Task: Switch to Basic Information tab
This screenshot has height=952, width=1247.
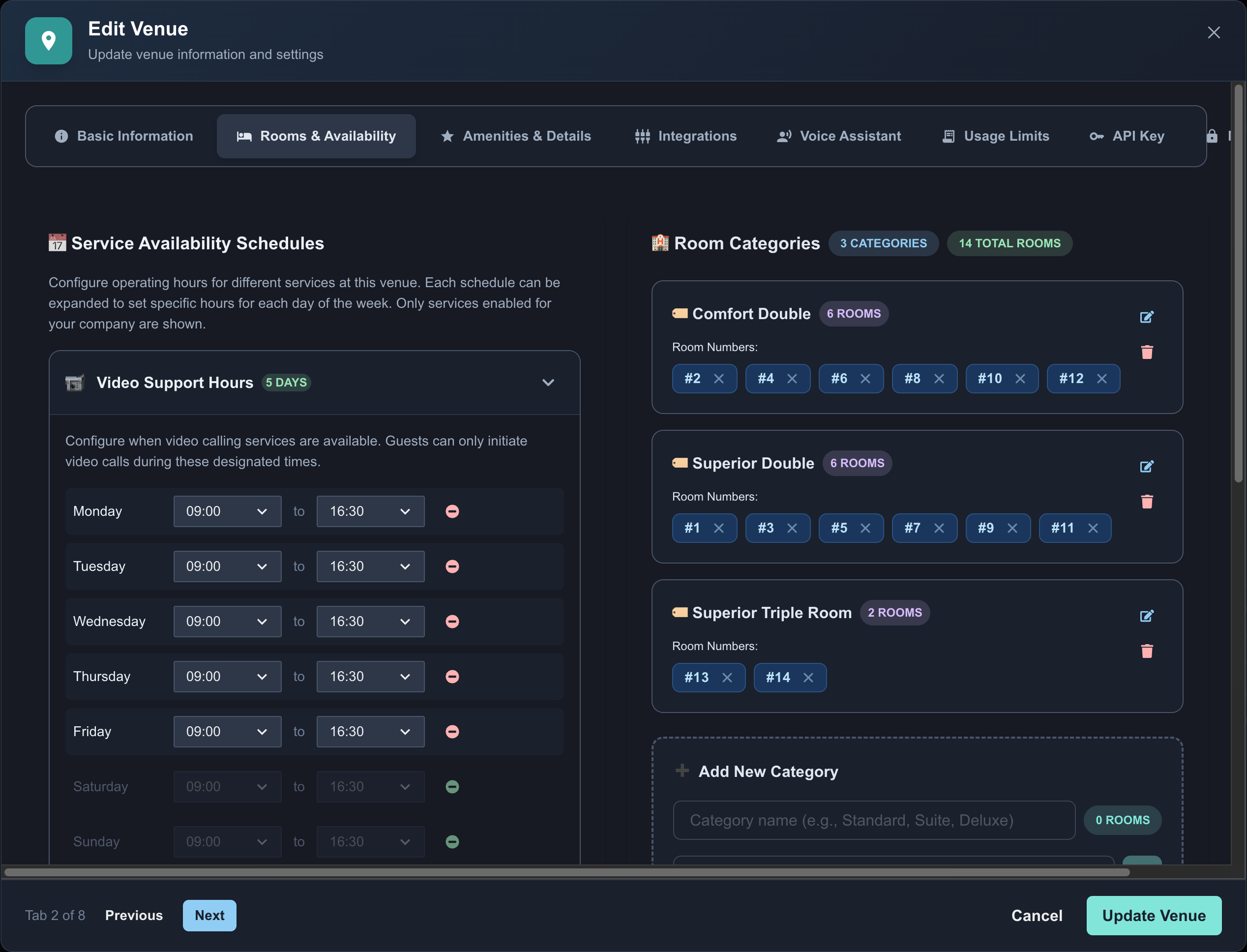Action: [123, 136]
